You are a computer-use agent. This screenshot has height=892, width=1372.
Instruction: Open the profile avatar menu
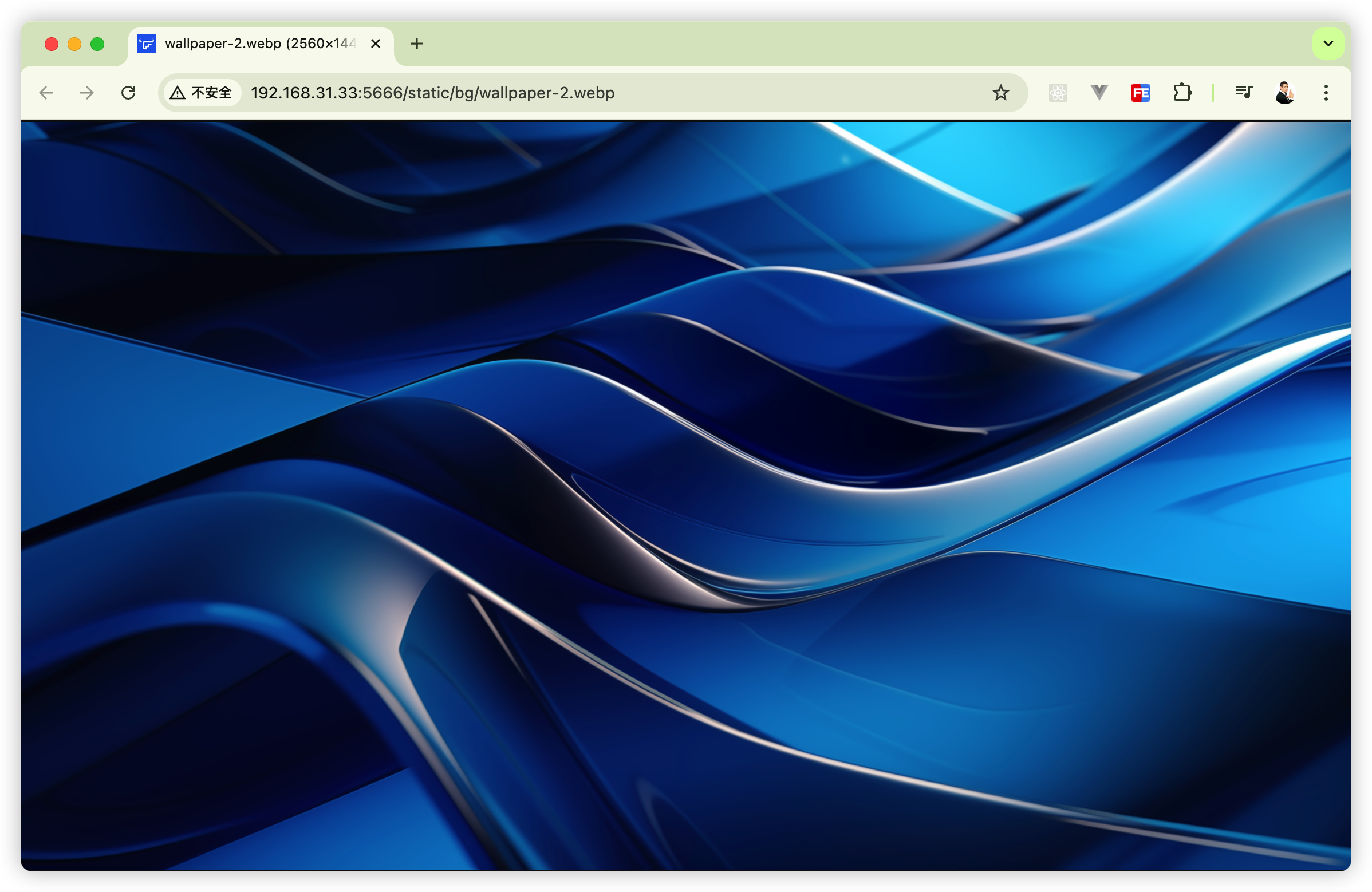[1284, 93]
